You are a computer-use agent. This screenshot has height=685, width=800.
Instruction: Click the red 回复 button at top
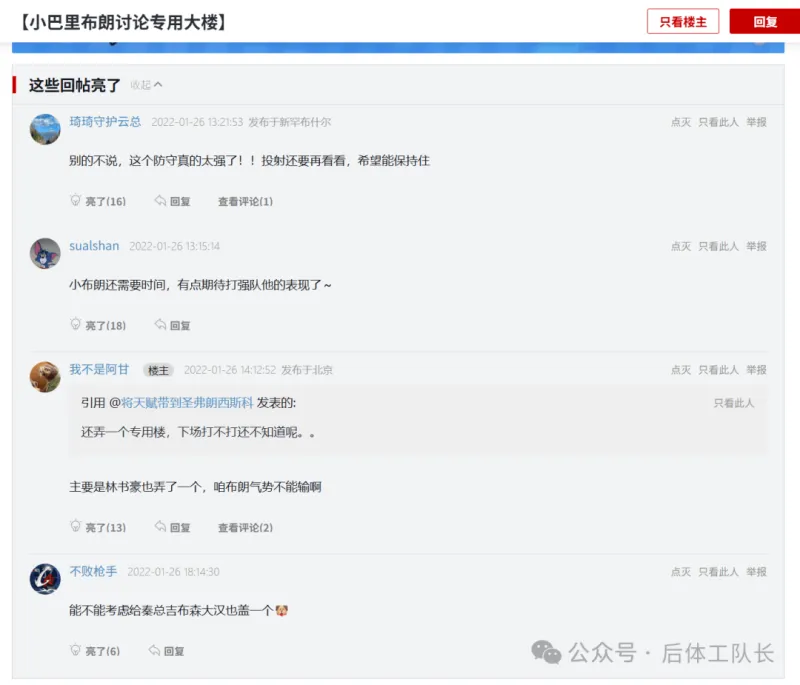point(765,21)
